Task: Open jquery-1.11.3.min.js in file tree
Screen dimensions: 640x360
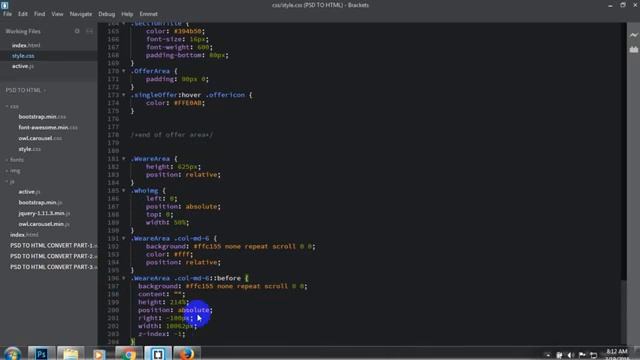Action: (44, 213)
